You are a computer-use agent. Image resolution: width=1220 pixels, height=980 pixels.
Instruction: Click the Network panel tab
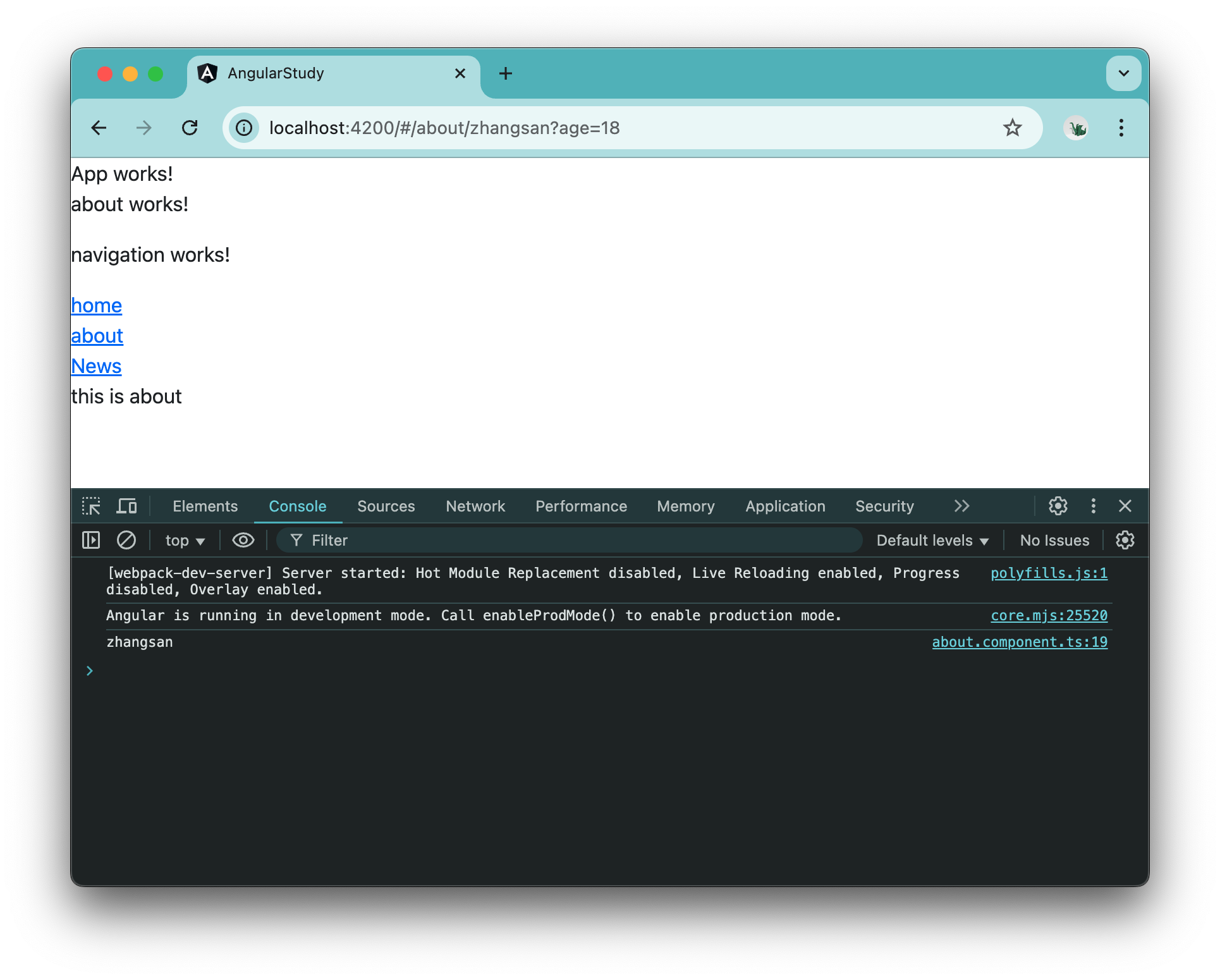(475, 506)
